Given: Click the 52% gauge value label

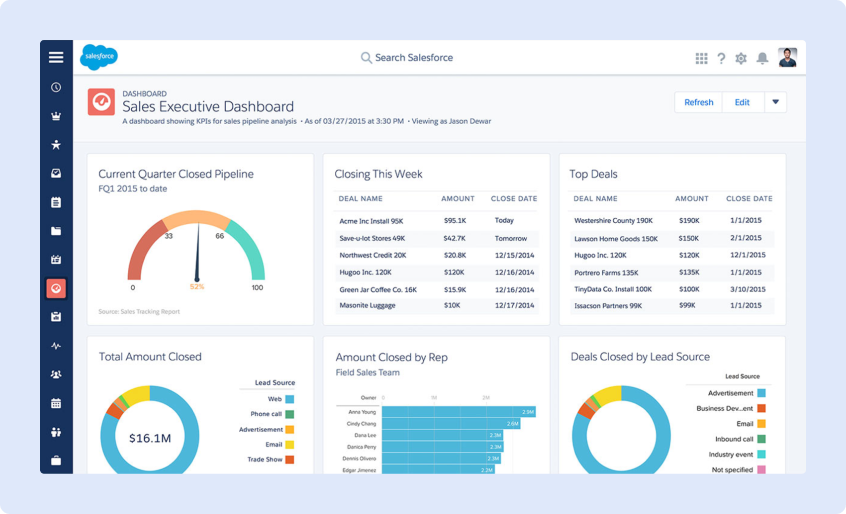Looking at the screenshot, I should (x=197, y=287).
